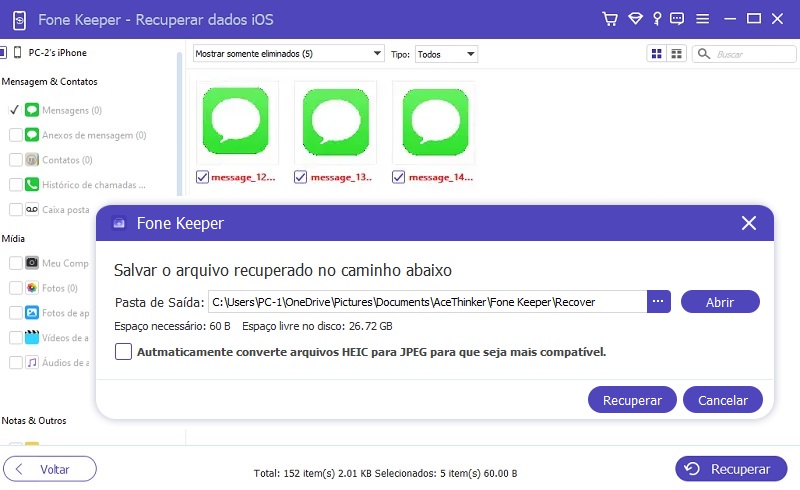Open the hamburger menu icon

tap(703, 19)
